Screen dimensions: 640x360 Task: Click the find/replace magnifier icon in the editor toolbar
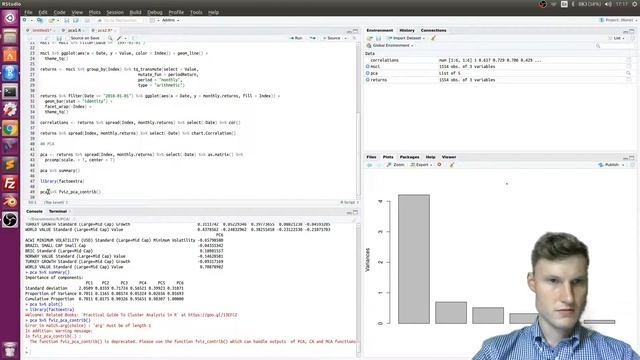tap(110, 38)
